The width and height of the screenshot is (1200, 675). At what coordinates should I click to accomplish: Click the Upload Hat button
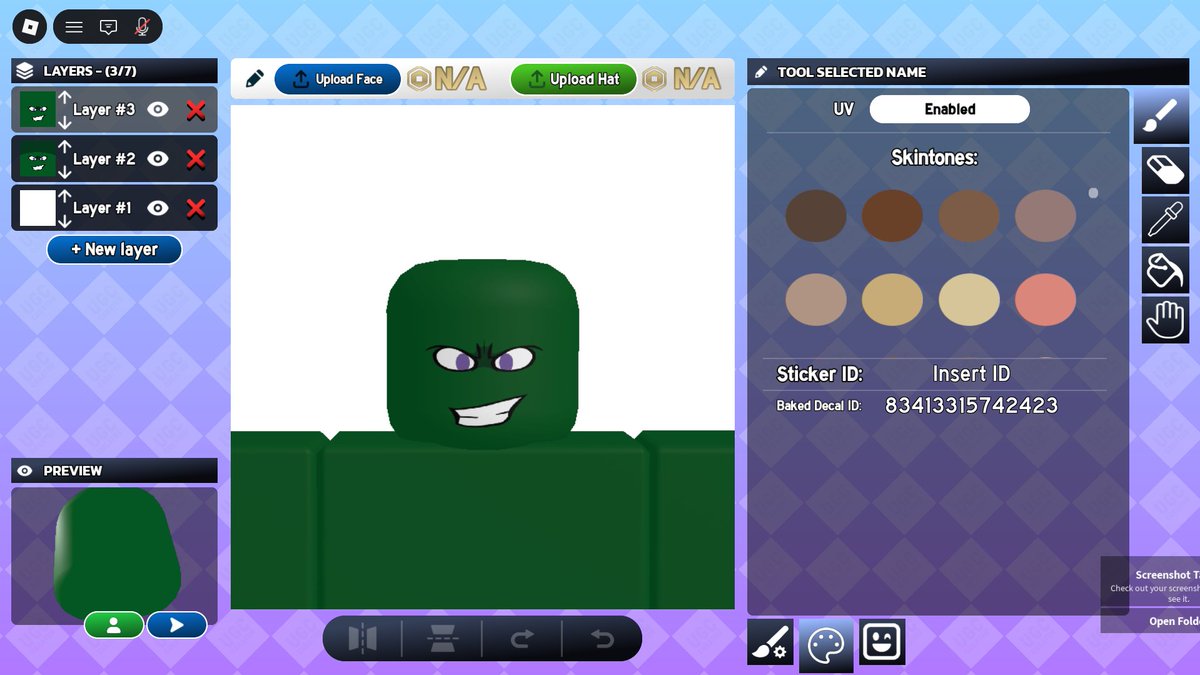coord(573,79)
